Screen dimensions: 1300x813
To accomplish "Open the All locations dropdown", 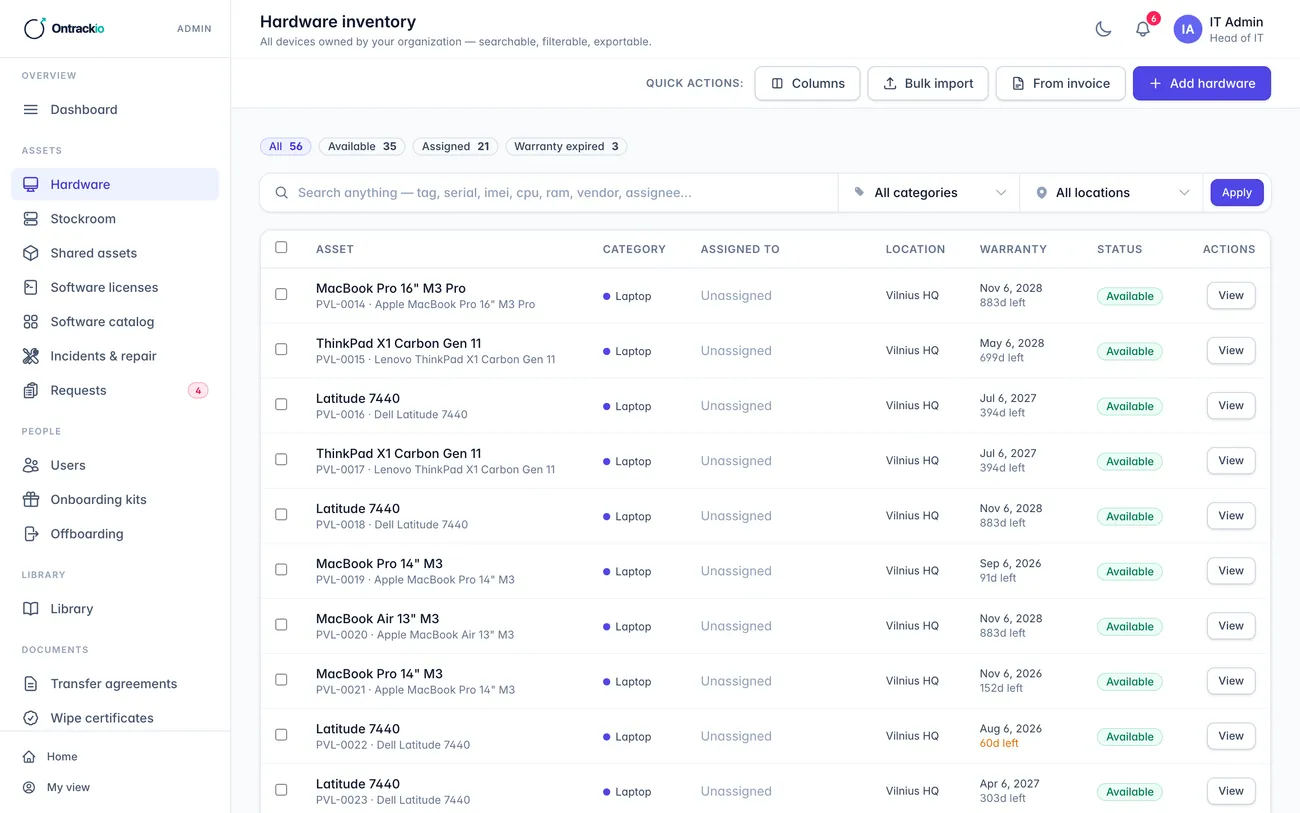I will [x=1111, y=193].
